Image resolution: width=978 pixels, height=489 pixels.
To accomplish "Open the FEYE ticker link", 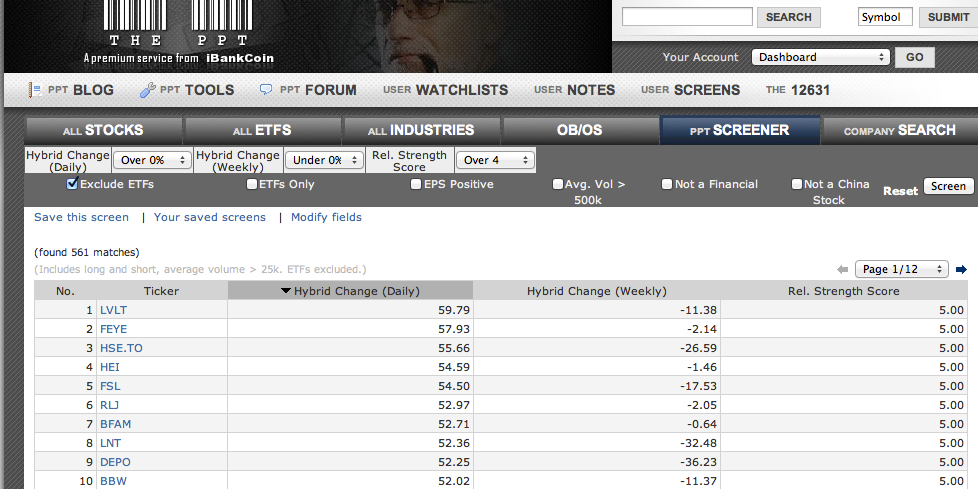I will 114,329.
